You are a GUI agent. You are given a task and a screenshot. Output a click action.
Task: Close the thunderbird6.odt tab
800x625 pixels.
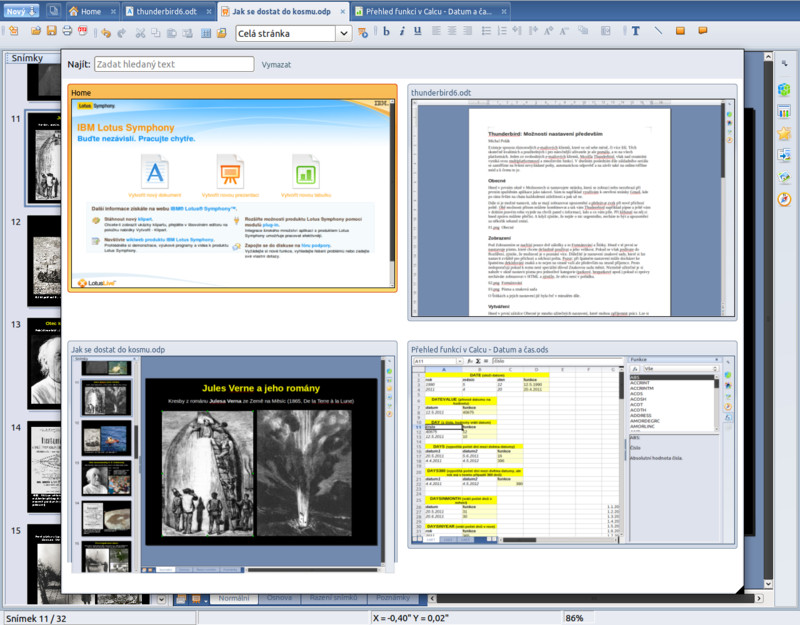click(209, 11)
